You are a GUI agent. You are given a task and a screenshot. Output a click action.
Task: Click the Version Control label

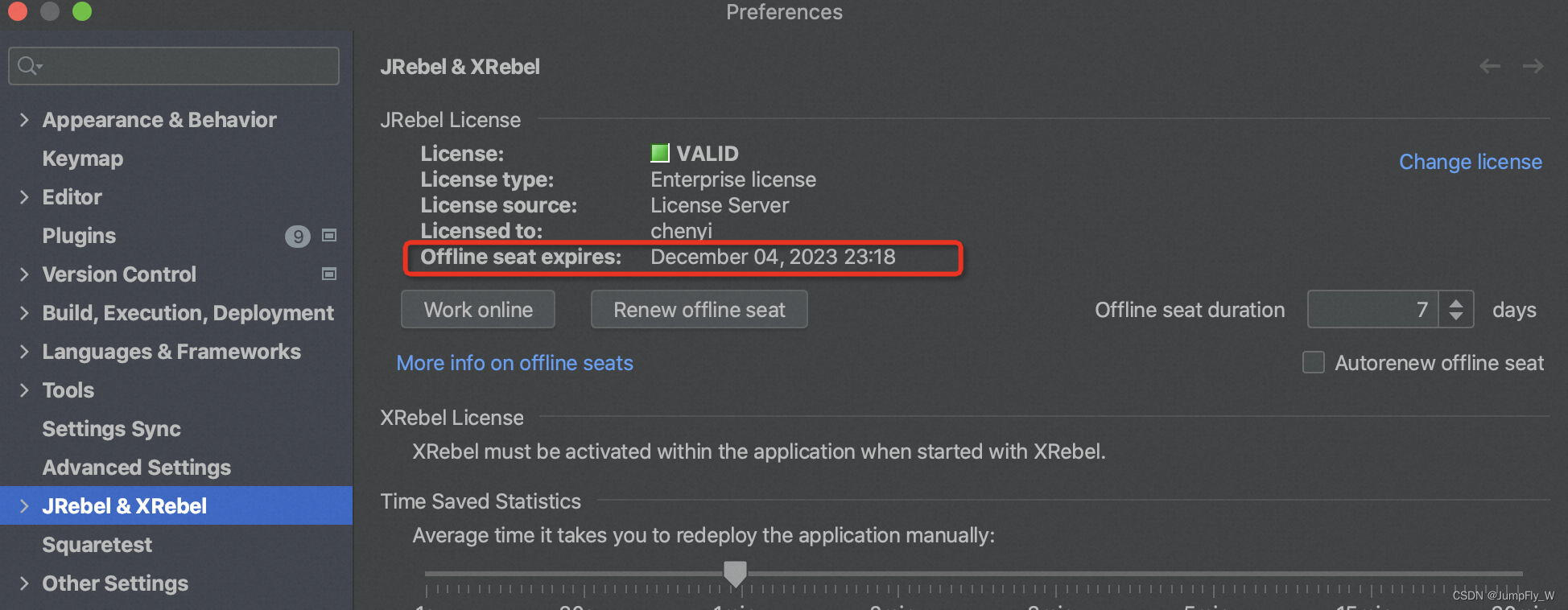click(x=119, y=274)
